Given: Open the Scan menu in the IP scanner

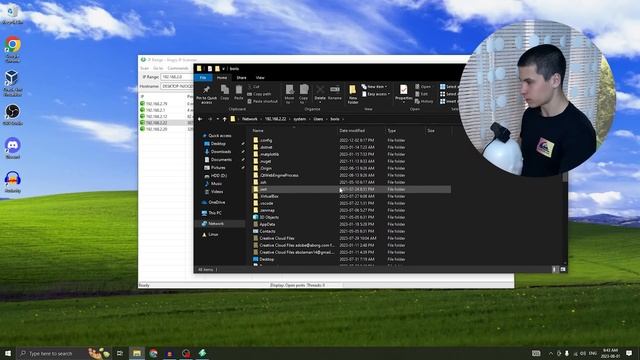Looking at the screenshot, I should 144,68.
